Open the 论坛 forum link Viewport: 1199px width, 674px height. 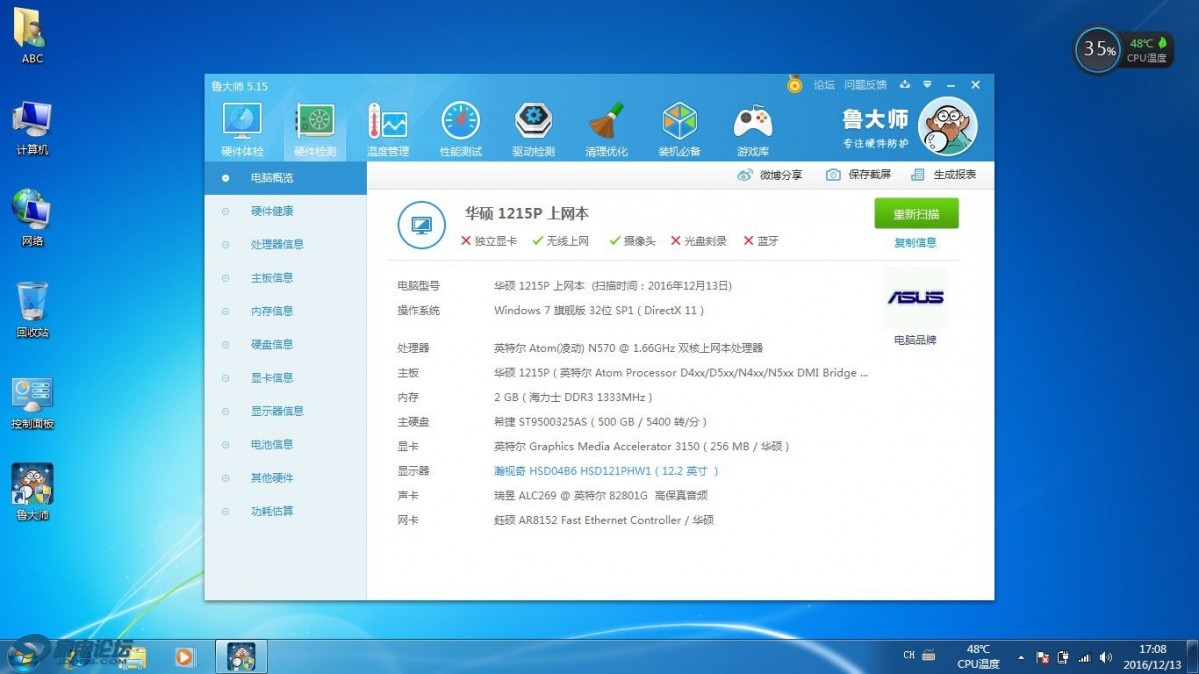[x=824, y=85]
